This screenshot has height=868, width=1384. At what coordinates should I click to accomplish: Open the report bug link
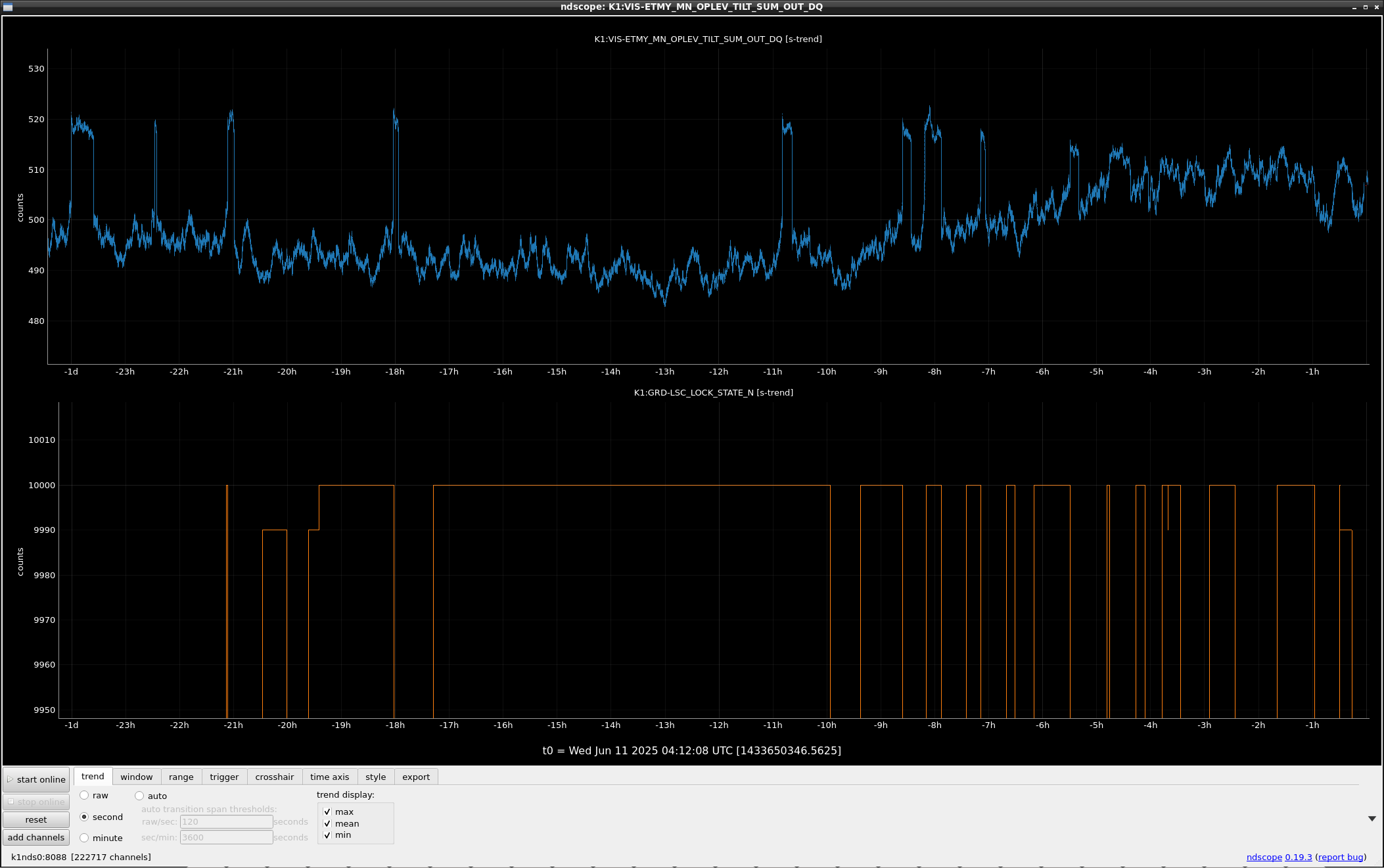tap(1341, 857)
